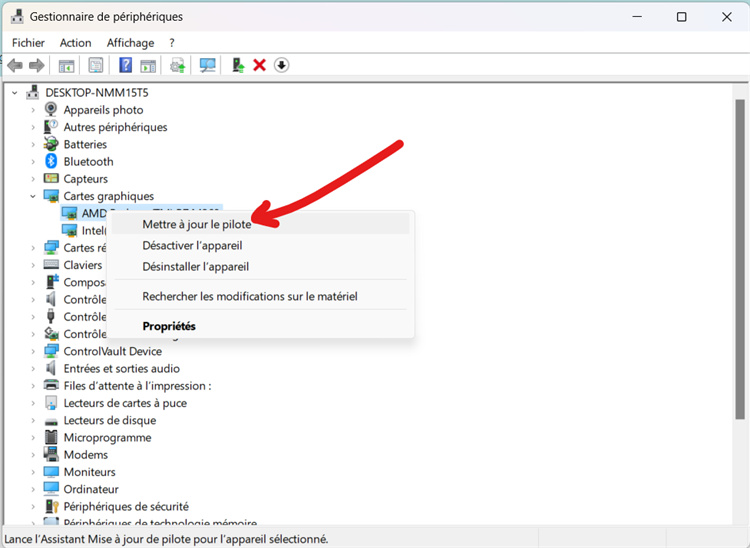
Task: Click the Appareils photo camera icon
Action: pyautogui.click(x=52, y=110)
